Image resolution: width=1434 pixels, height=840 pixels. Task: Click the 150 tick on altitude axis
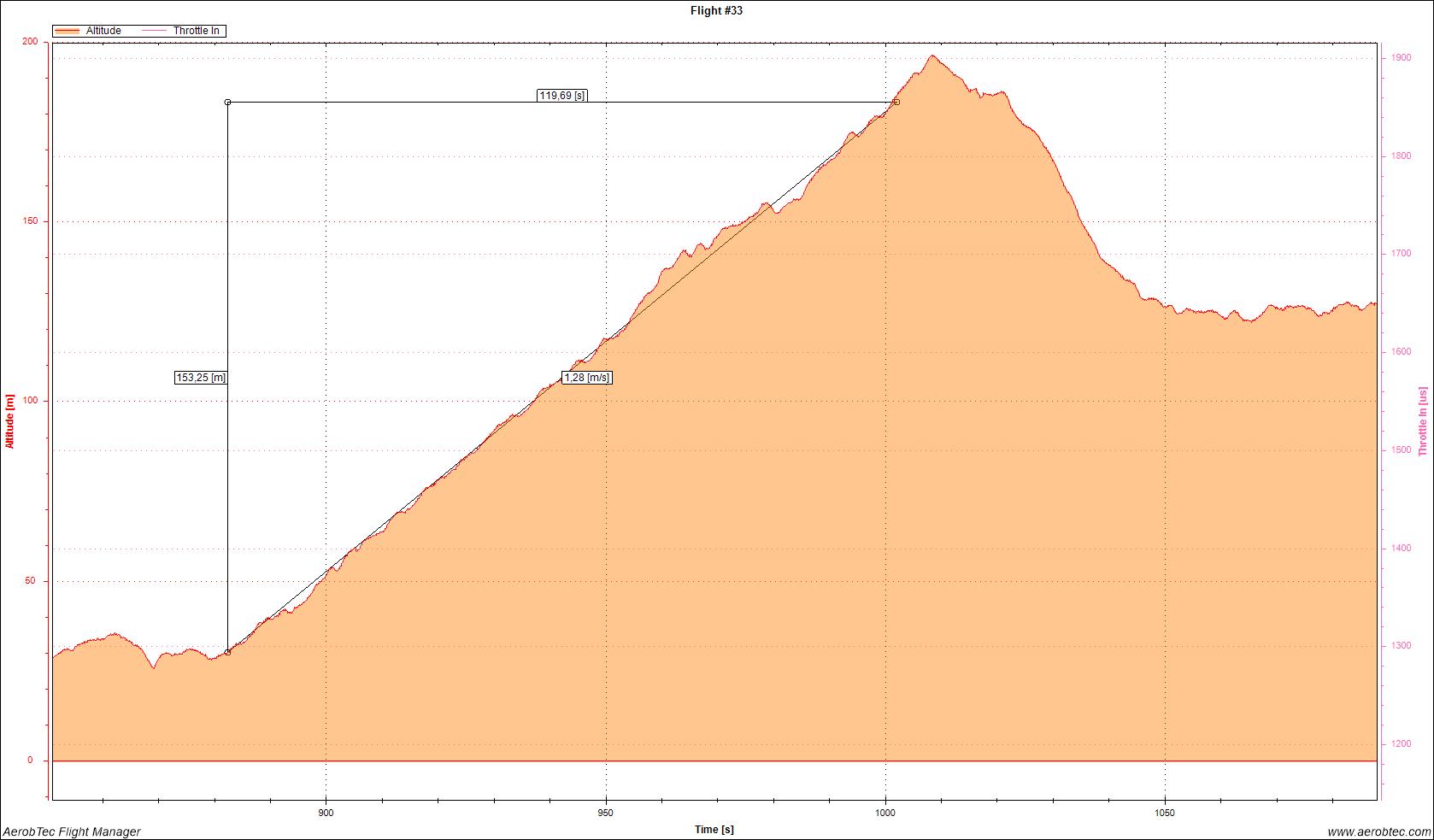(x=35, y=221)
